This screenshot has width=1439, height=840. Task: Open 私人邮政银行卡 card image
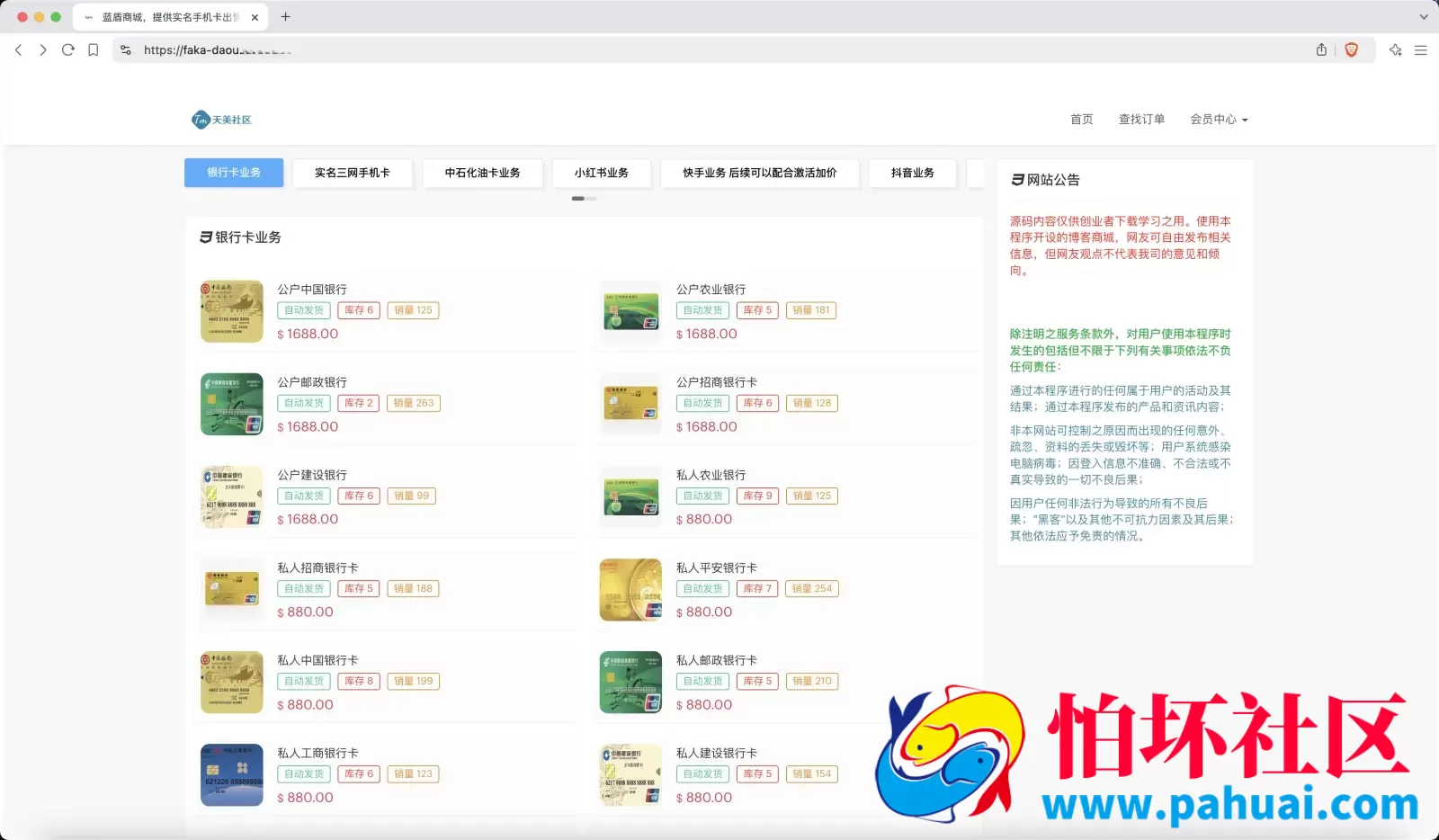[x=630, y=682]
